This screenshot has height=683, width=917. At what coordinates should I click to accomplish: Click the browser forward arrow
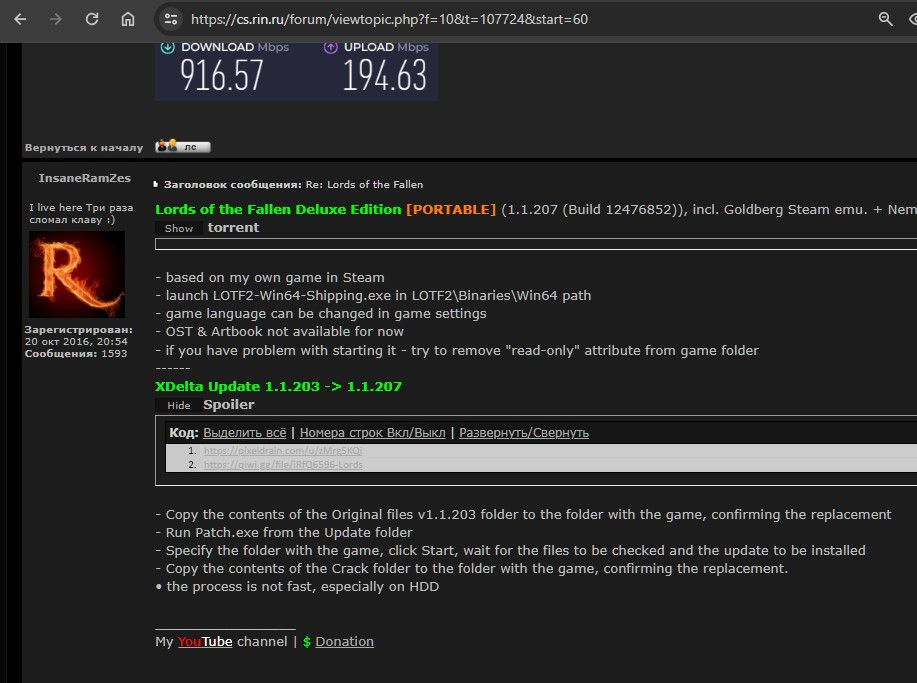pyautogui.click(x=56, y=19)
